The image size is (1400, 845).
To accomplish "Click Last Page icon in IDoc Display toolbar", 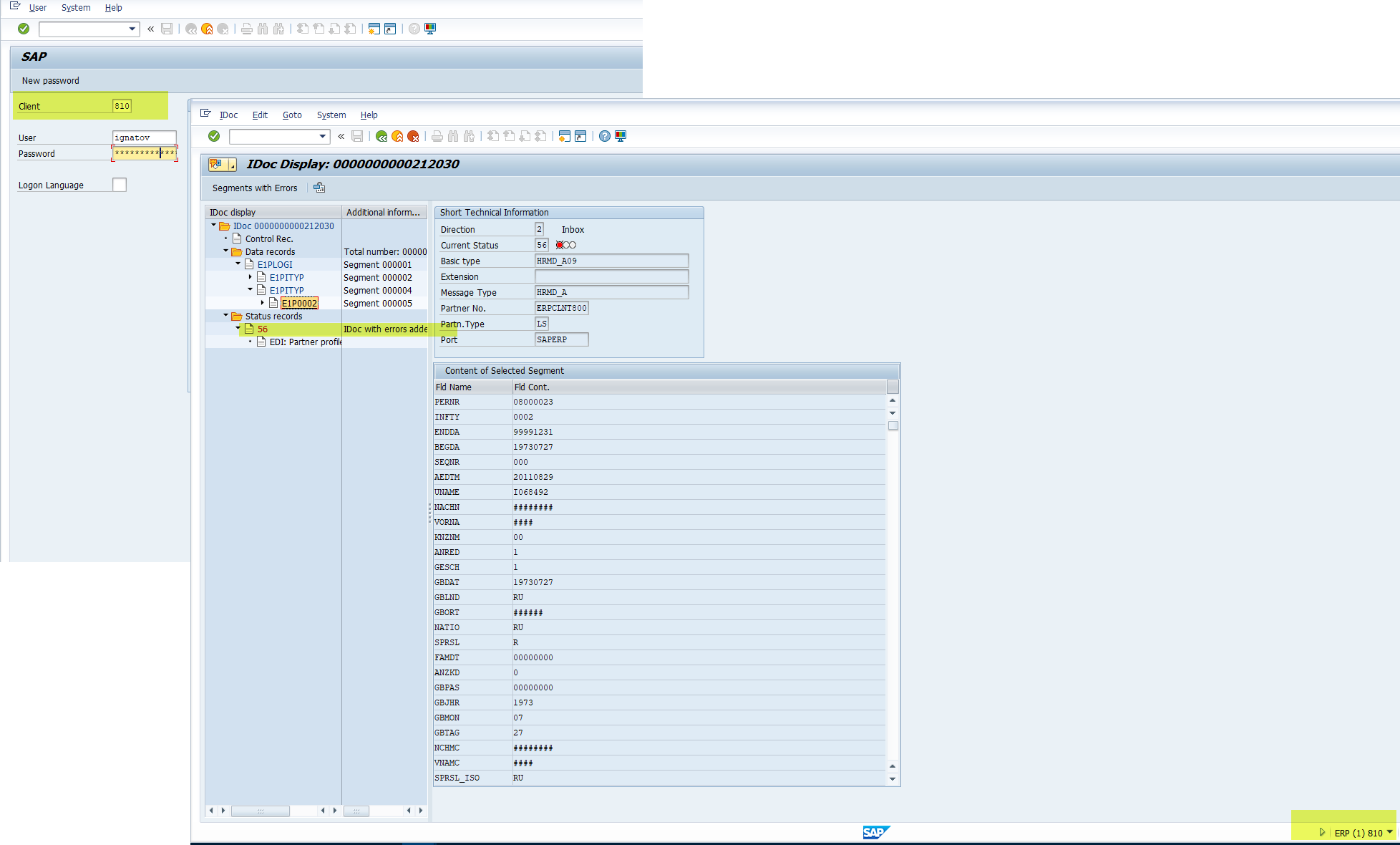I will (540, 136).
